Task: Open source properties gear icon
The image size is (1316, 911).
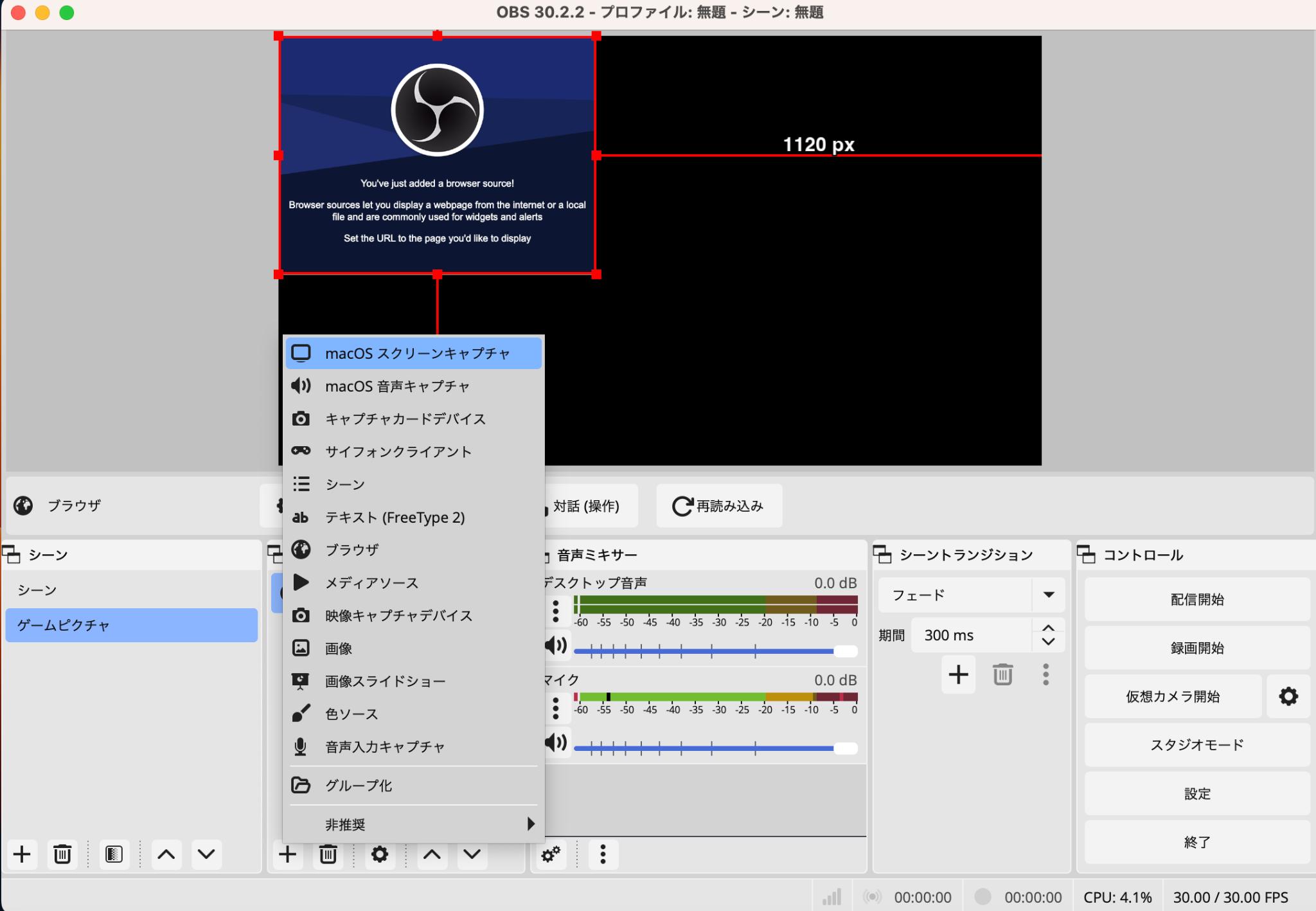Action: pos(380,854)
